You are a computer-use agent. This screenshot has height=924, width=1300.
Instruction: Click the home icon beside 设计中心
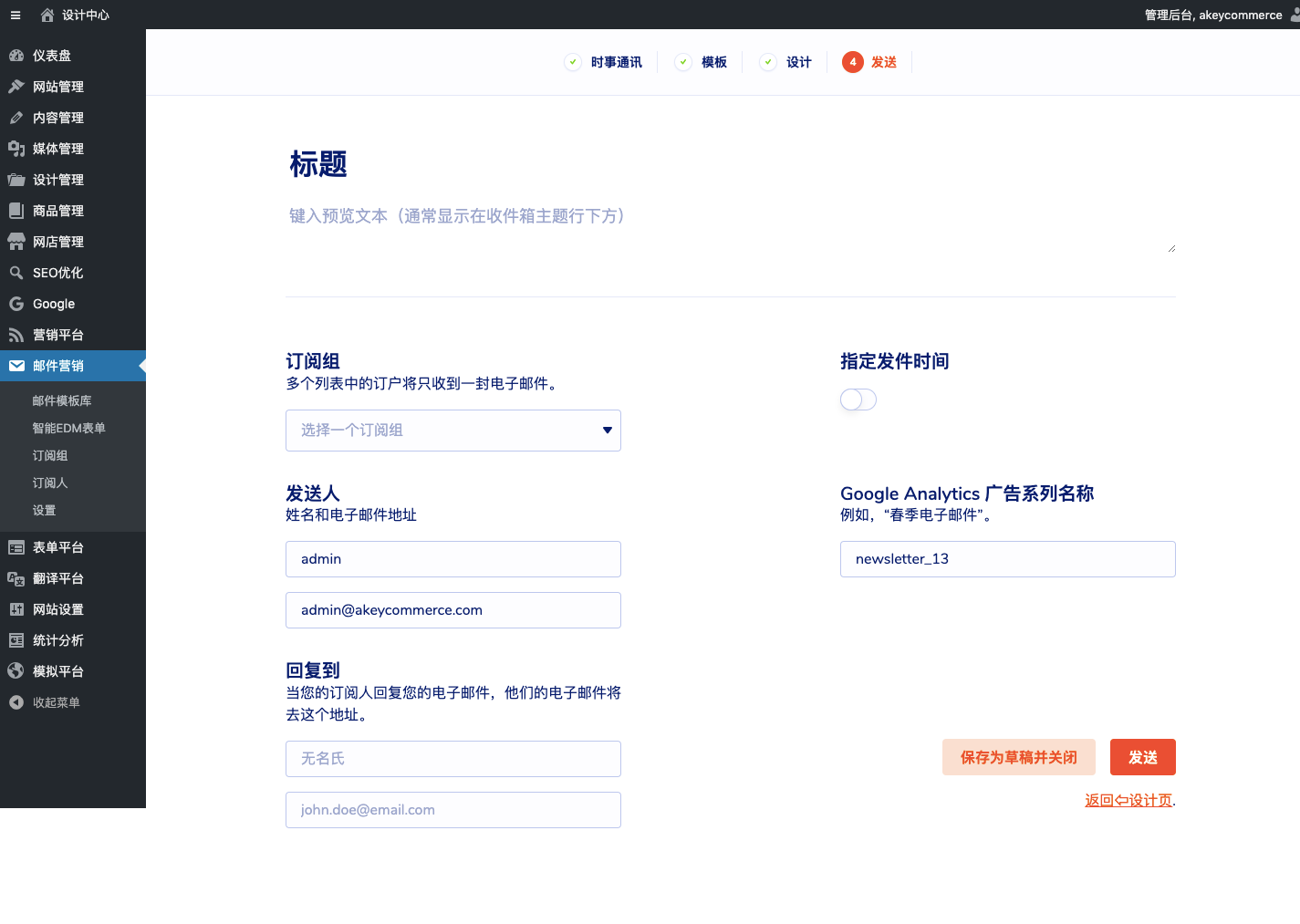(x=47, y=15)
